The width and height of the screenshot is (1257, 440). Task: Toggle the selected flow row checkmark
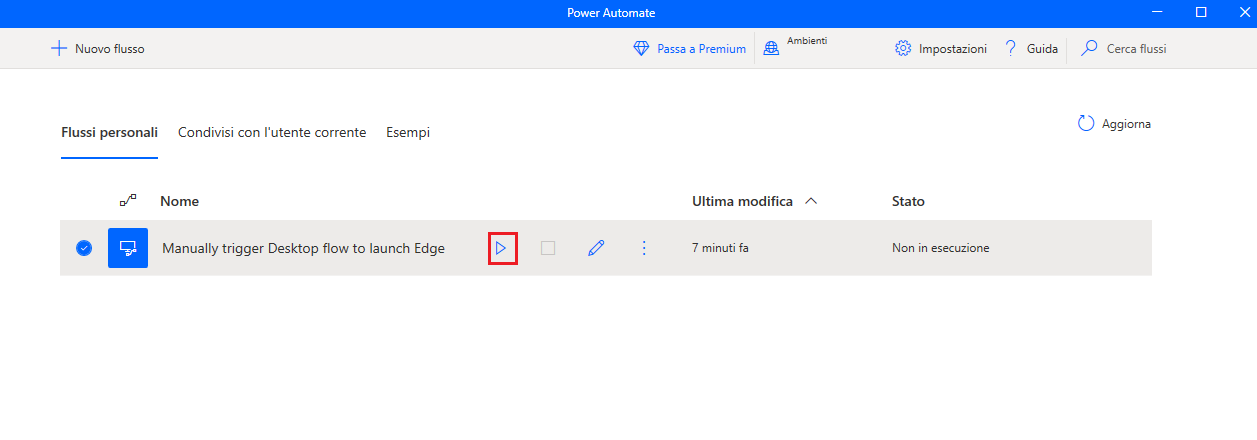coord(84,248)
